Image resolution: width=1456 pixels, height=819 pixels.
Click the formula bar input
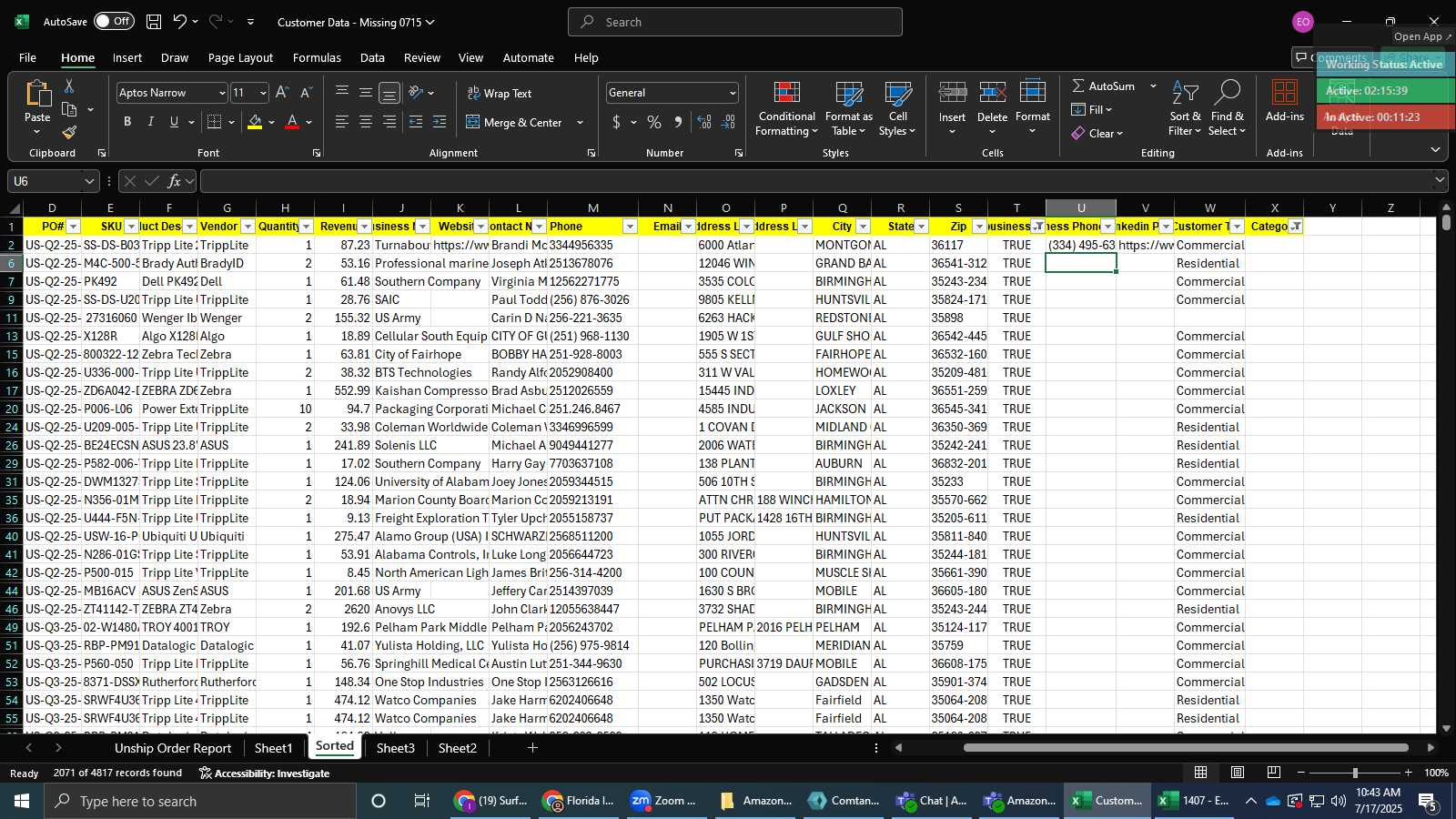(814, 181)
